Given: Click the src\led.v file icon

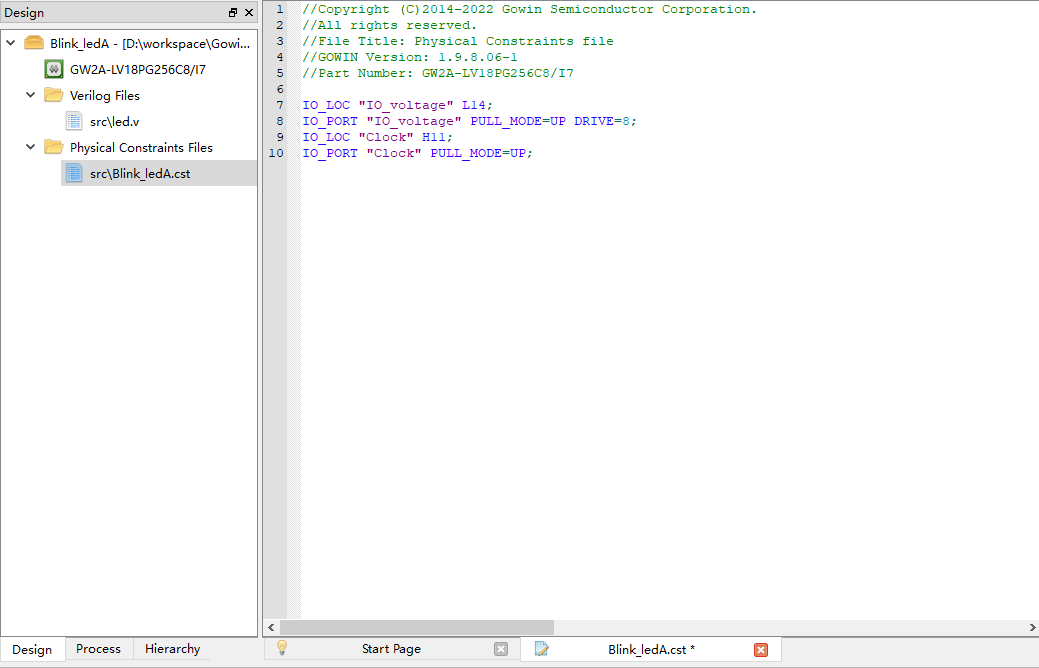Looking at the screenshot, I should pyautogui.click(x=74, y=121).
